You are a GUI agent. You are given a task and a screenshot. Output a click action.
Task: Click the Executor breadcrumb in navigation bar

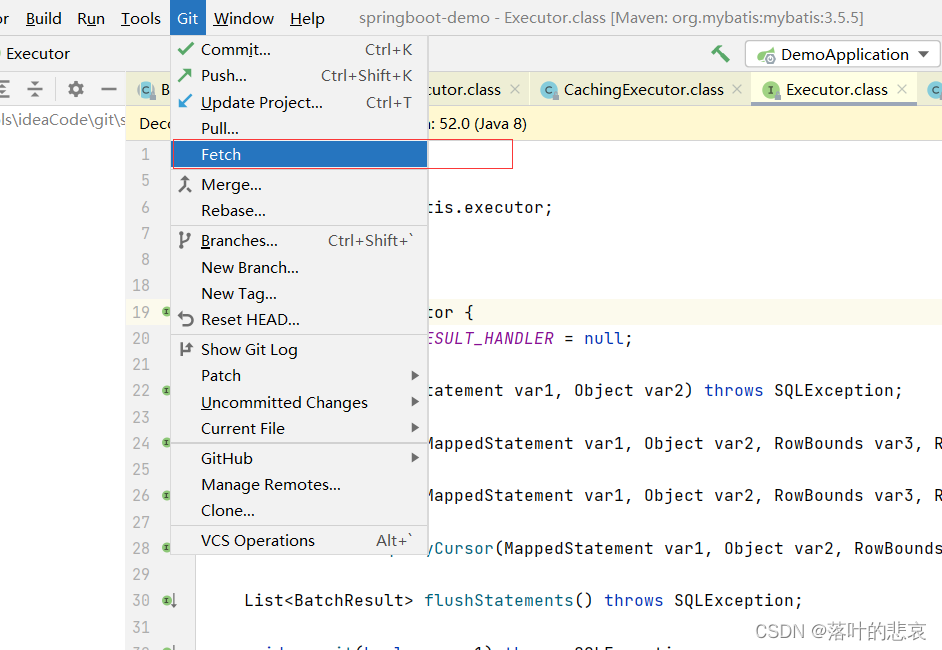click(x=38, y=54)
